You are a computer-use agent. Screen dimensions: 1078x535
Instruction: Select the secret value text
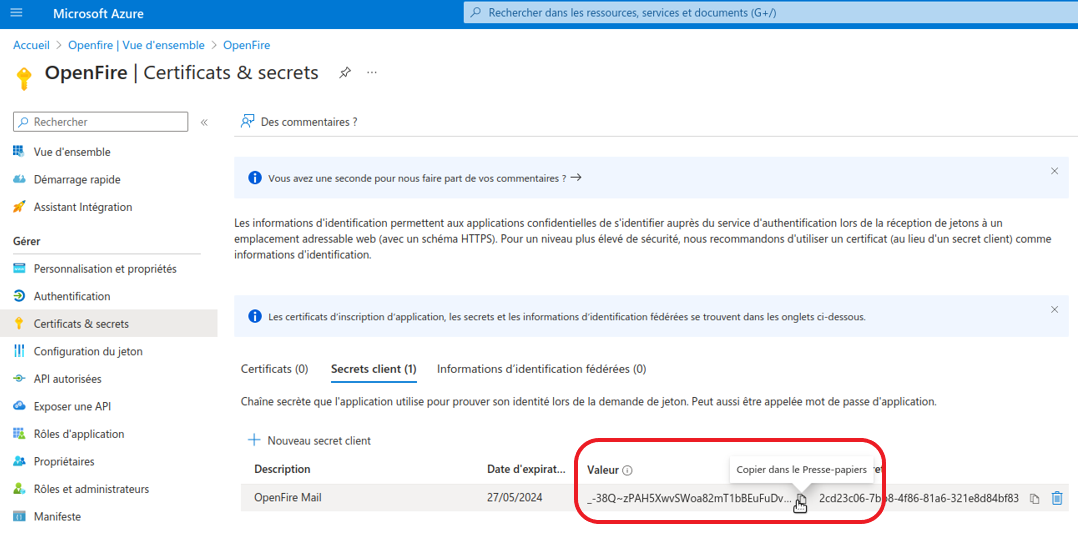tap(690, 499)
